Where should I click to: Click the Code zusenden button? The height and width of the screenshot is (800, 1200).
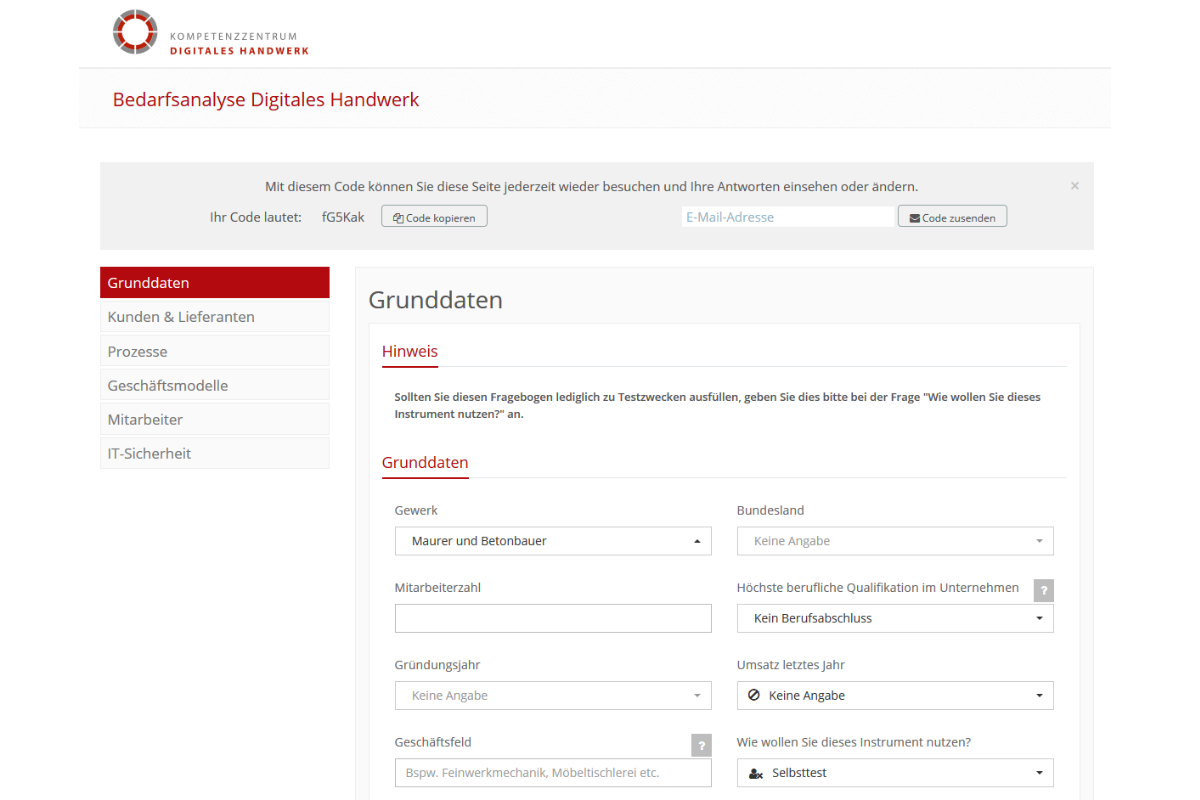(952, 217)
